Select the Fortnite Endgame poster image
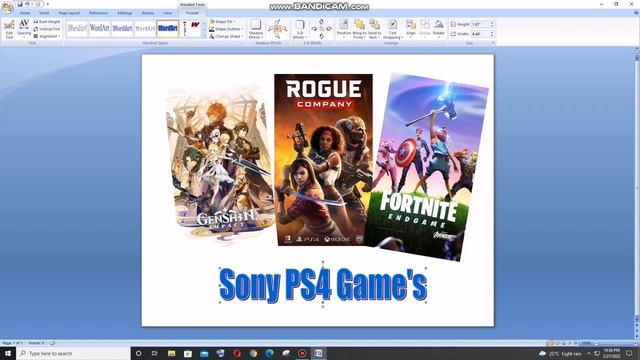640x360 pixels. (x=427, y=167)
